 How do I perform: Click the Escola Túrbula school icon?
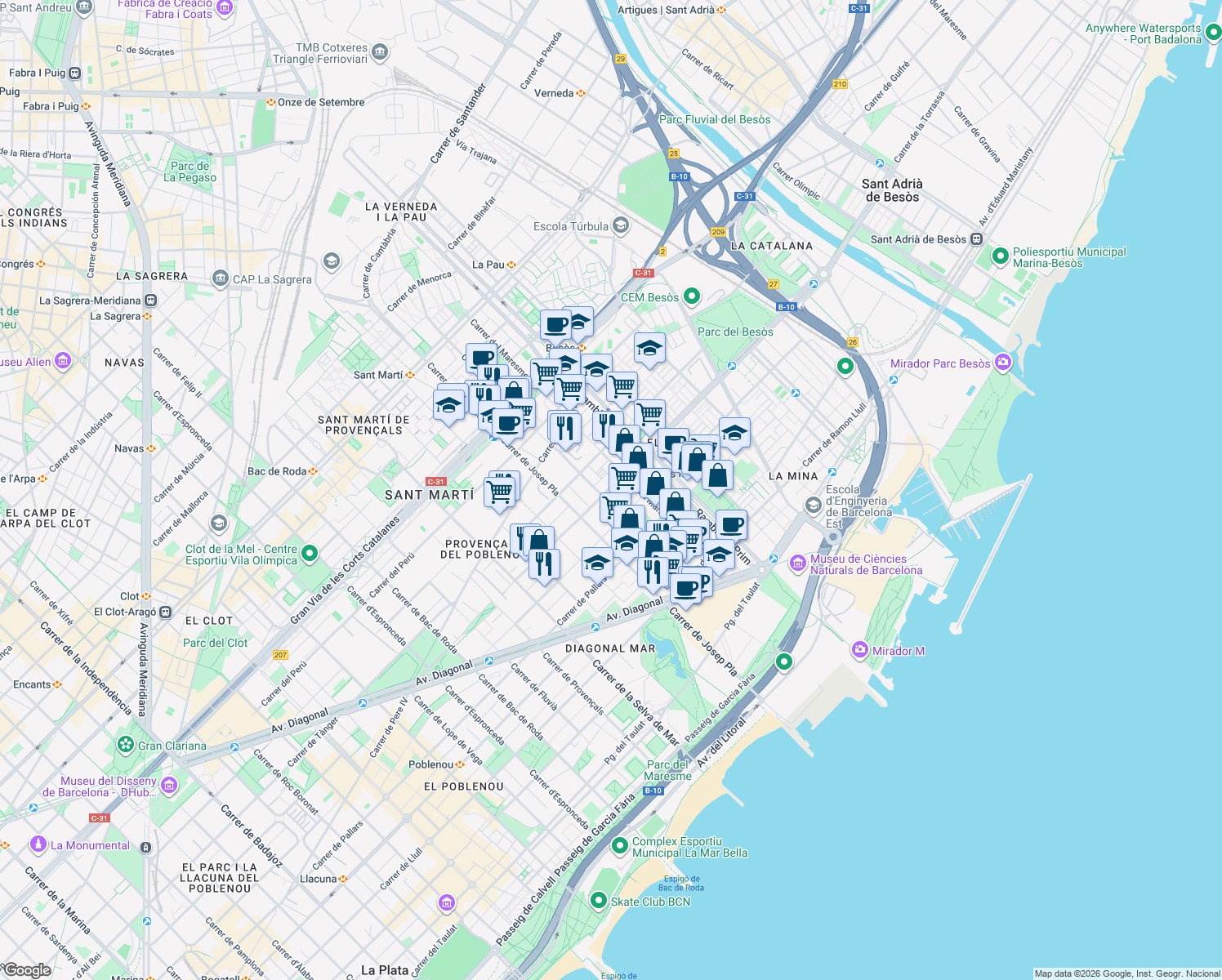click(x=622, y=225)
